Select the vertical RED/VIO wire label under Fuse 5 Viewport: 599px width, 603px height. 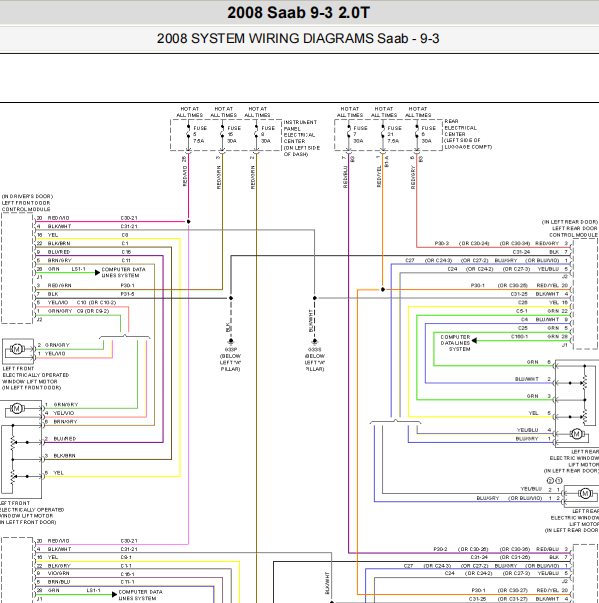pos(185,176)
